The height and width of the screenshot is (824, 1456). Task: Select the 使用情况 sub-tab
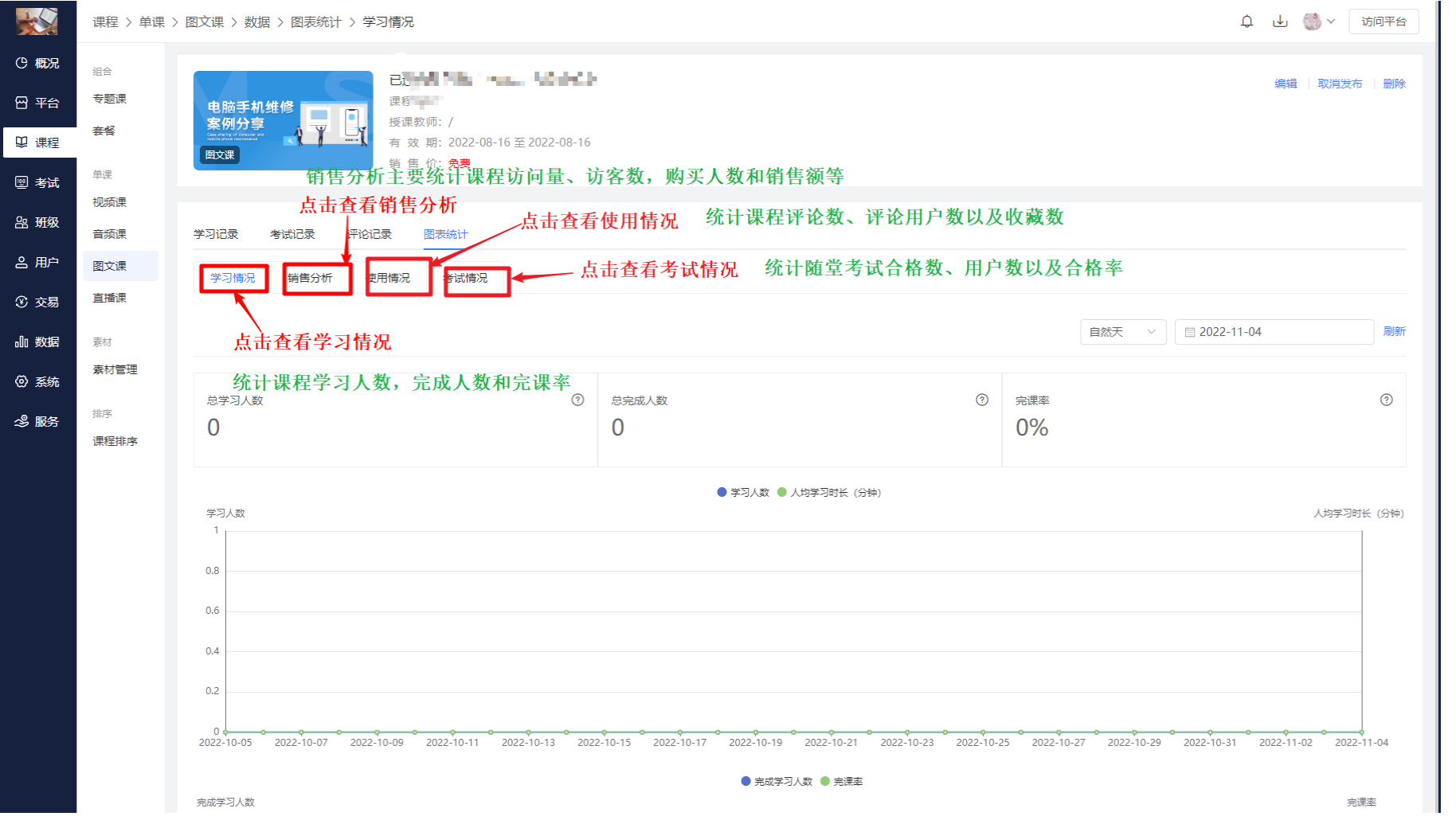389,278
